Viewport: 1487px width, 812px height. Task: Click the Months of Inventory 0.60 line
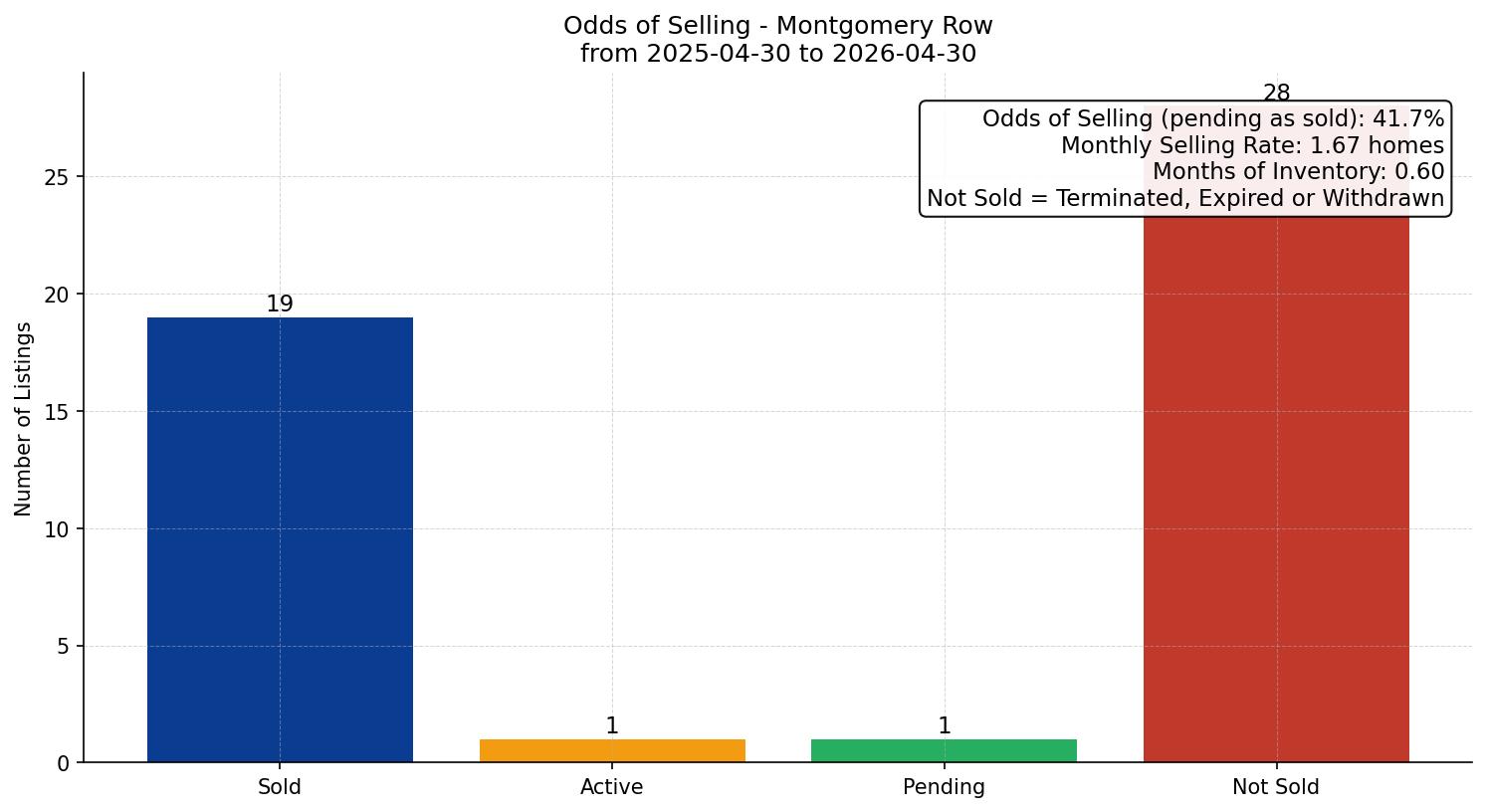(x=1298, y=171)
